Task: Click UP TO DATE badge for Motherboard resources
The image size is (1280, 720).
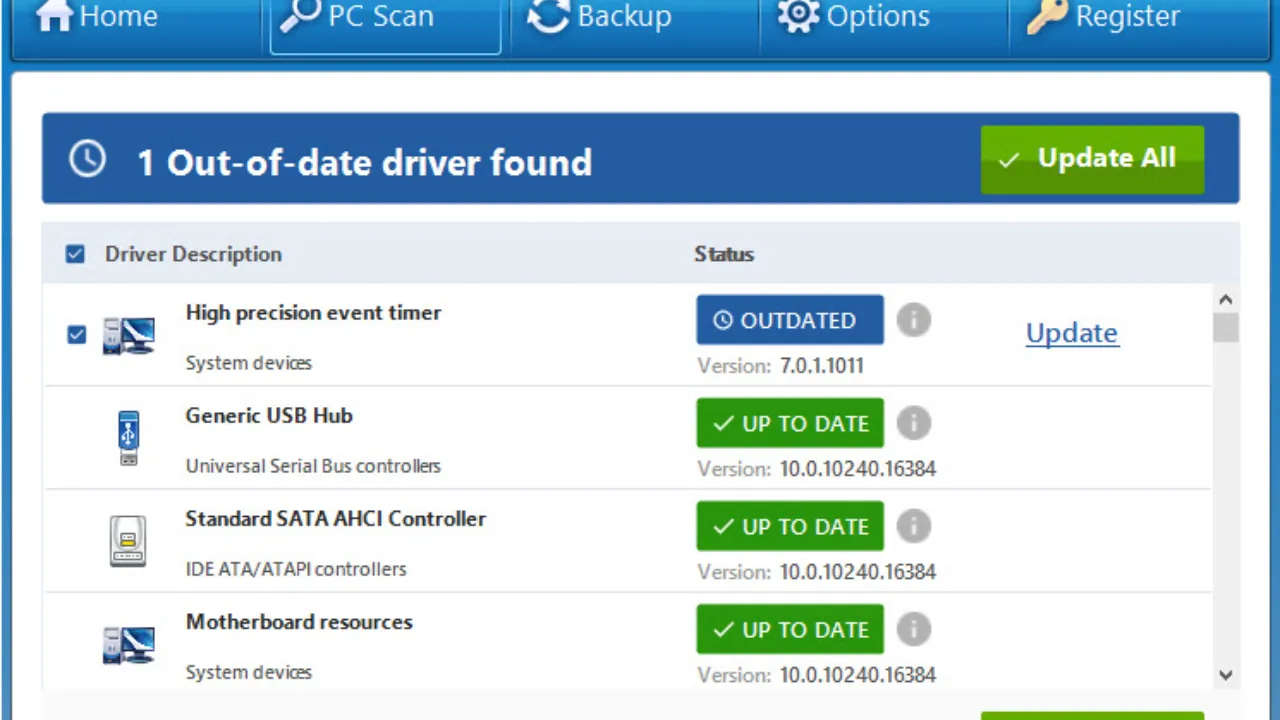Action: 790,629
